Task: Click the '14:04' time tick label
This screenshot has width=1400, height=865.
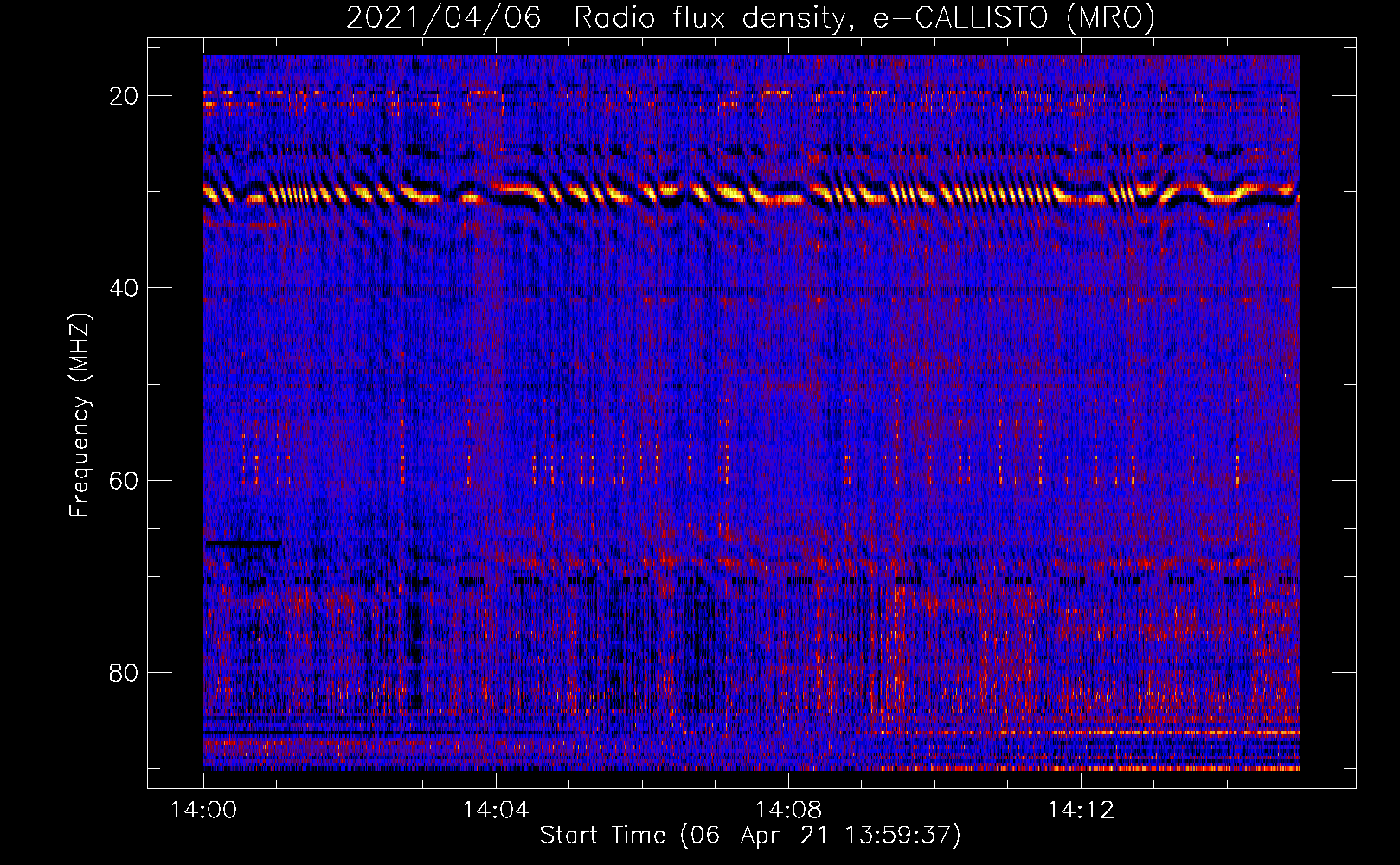Action: 496,810
